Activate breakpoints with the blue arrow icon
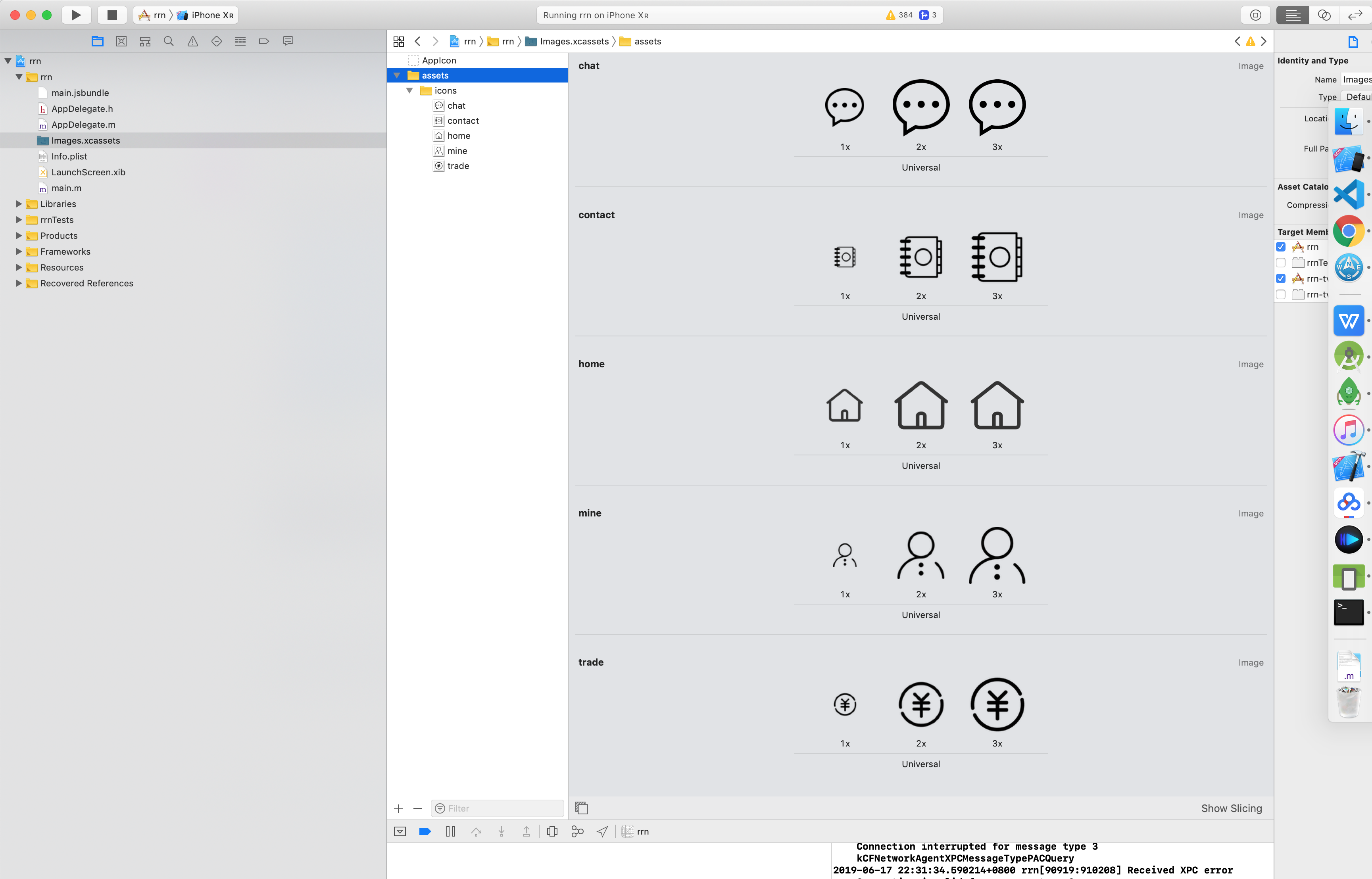This screenshot has height=879, width=1372. [425, 832]
